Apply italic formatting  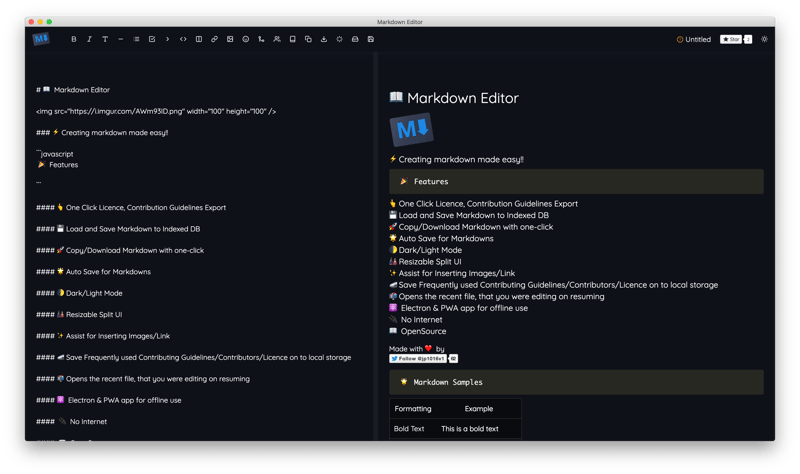(89, 39)
